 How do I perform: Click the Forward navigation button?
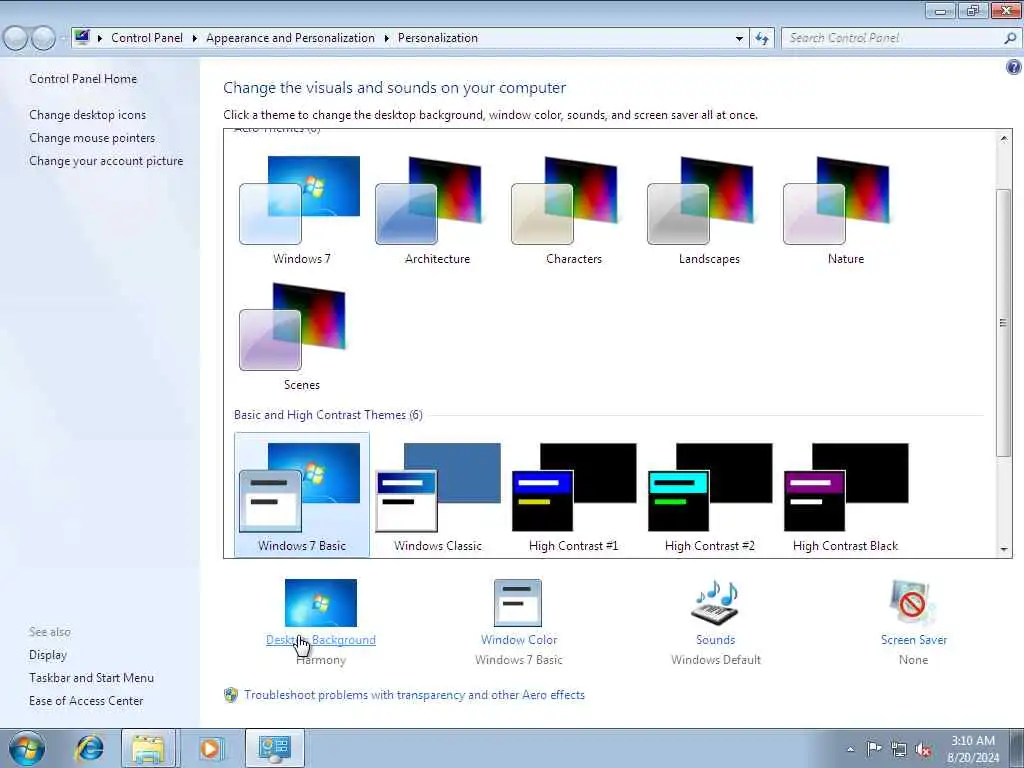coord(44,38)
